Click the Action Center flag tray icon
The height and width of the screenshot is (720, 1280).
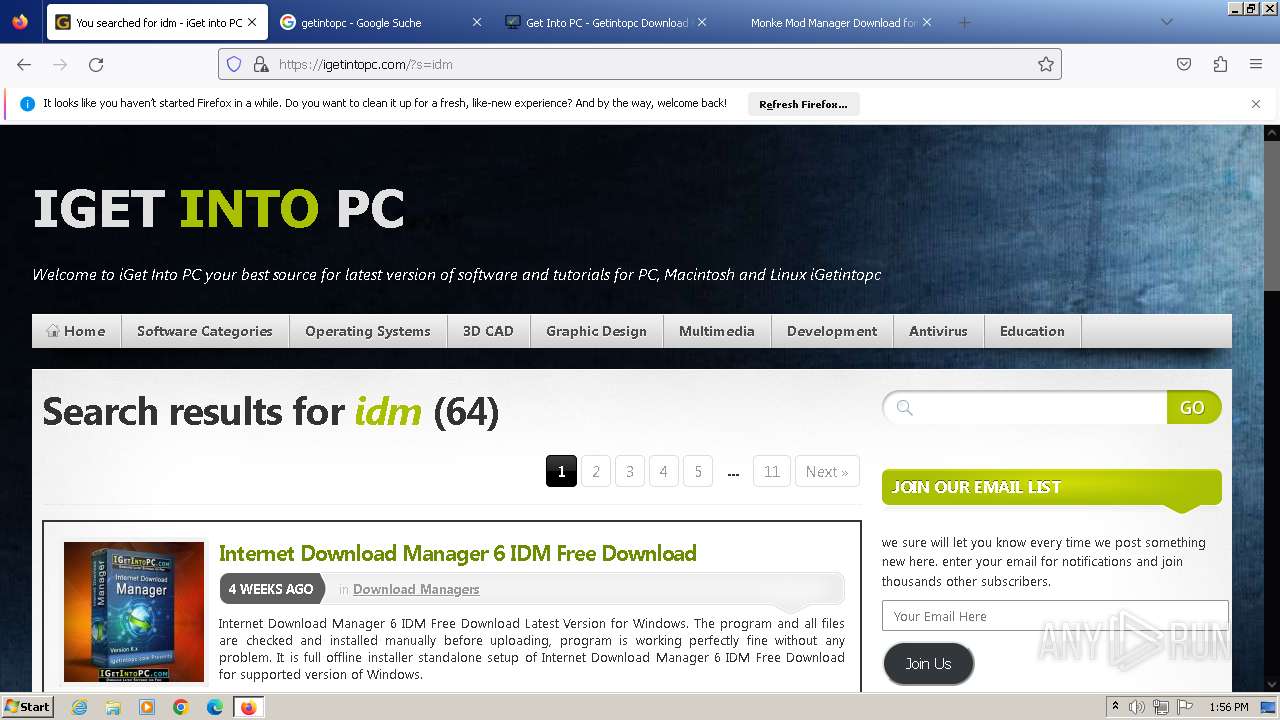pos(1185,707)
